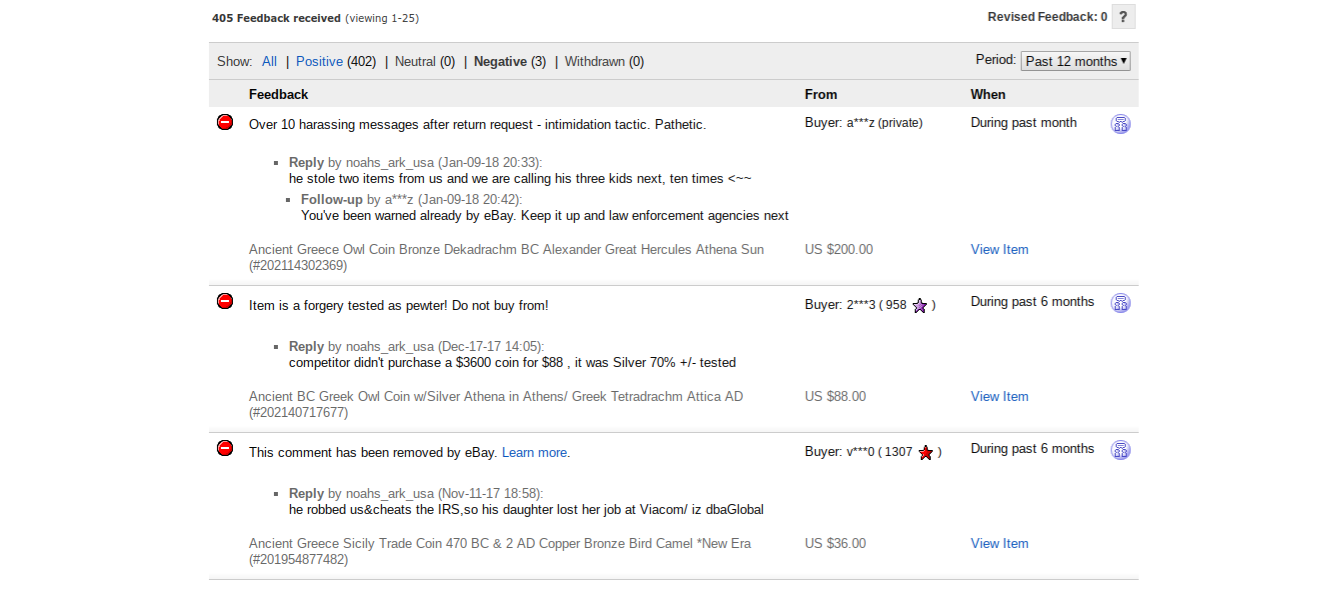The width and height of the screenshot is (1319, 597).
Task: Click the When column header
Action: (988, 94)
